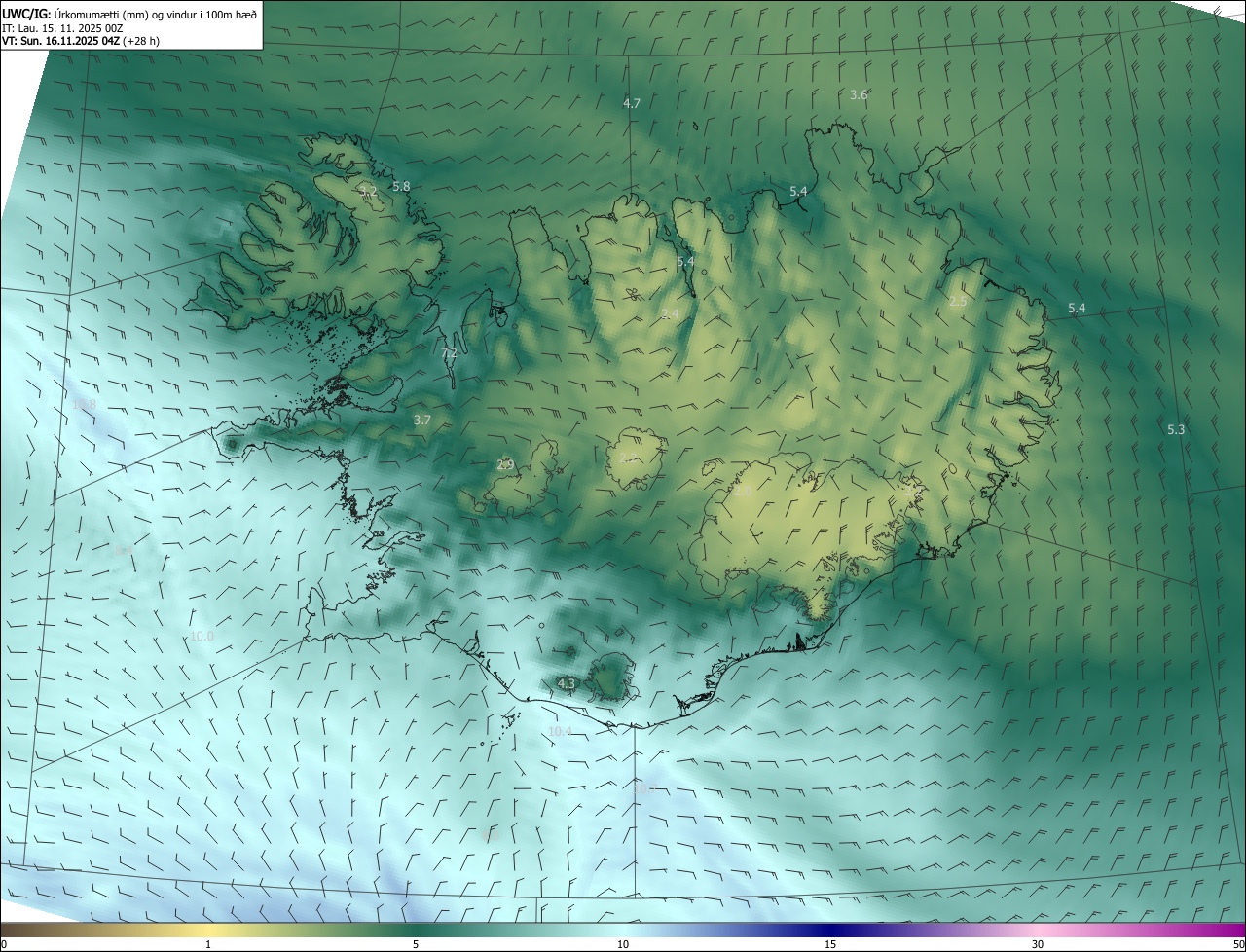
Task: Click the 3.6 precipitation value label
Action: coord(859,94)
